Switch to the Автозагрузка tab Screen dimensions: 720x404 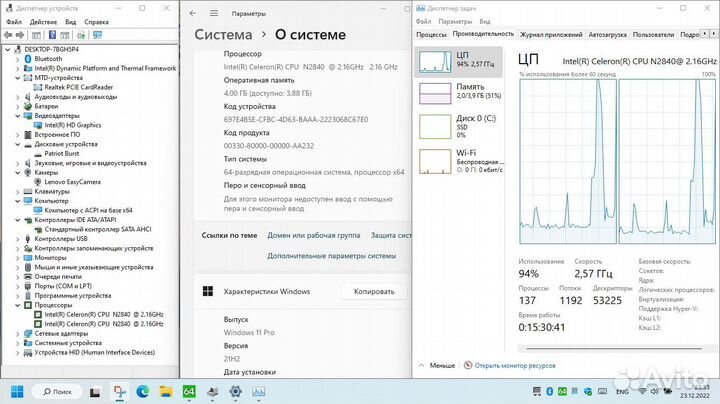point(607,34)
